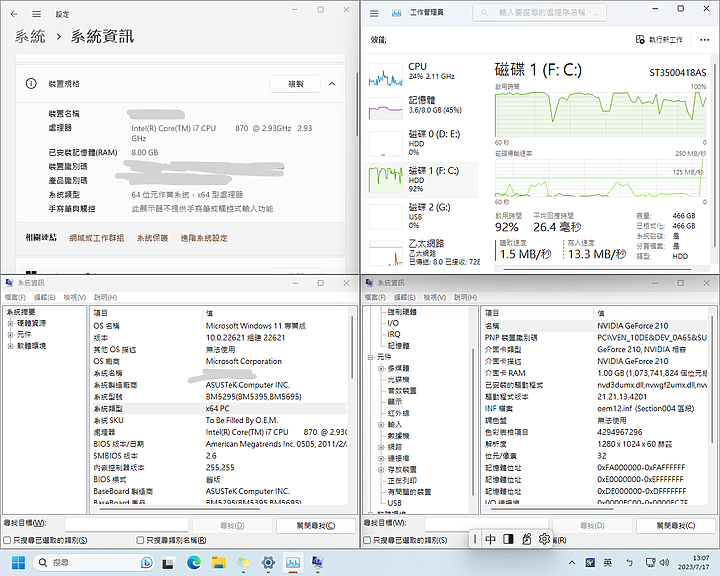Open 檔案(F) menu in the left System Information window
Screen dimensions: 720x576
(x=15, y=297)
